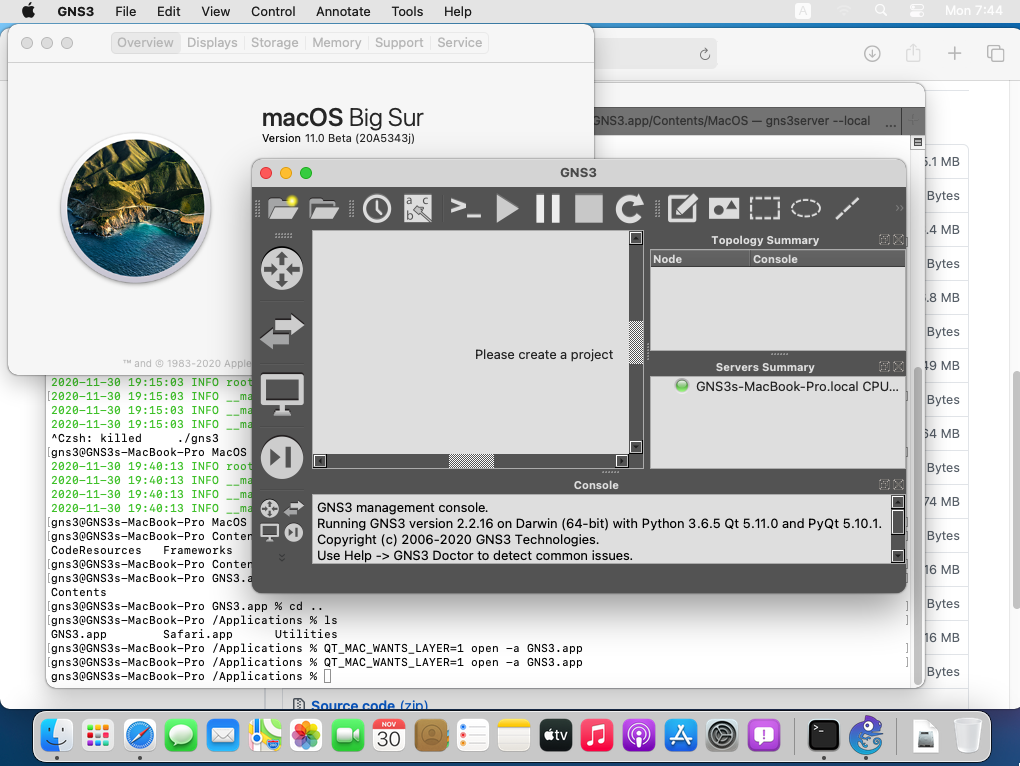Open a new tab in Safari
Screen dimensions: 1020x766
954,53
